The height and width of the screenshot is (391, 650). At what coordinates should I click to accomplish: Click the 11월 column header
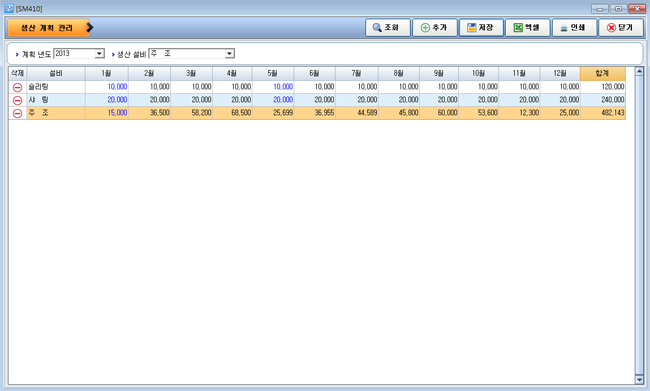click(x=519, y=73)
